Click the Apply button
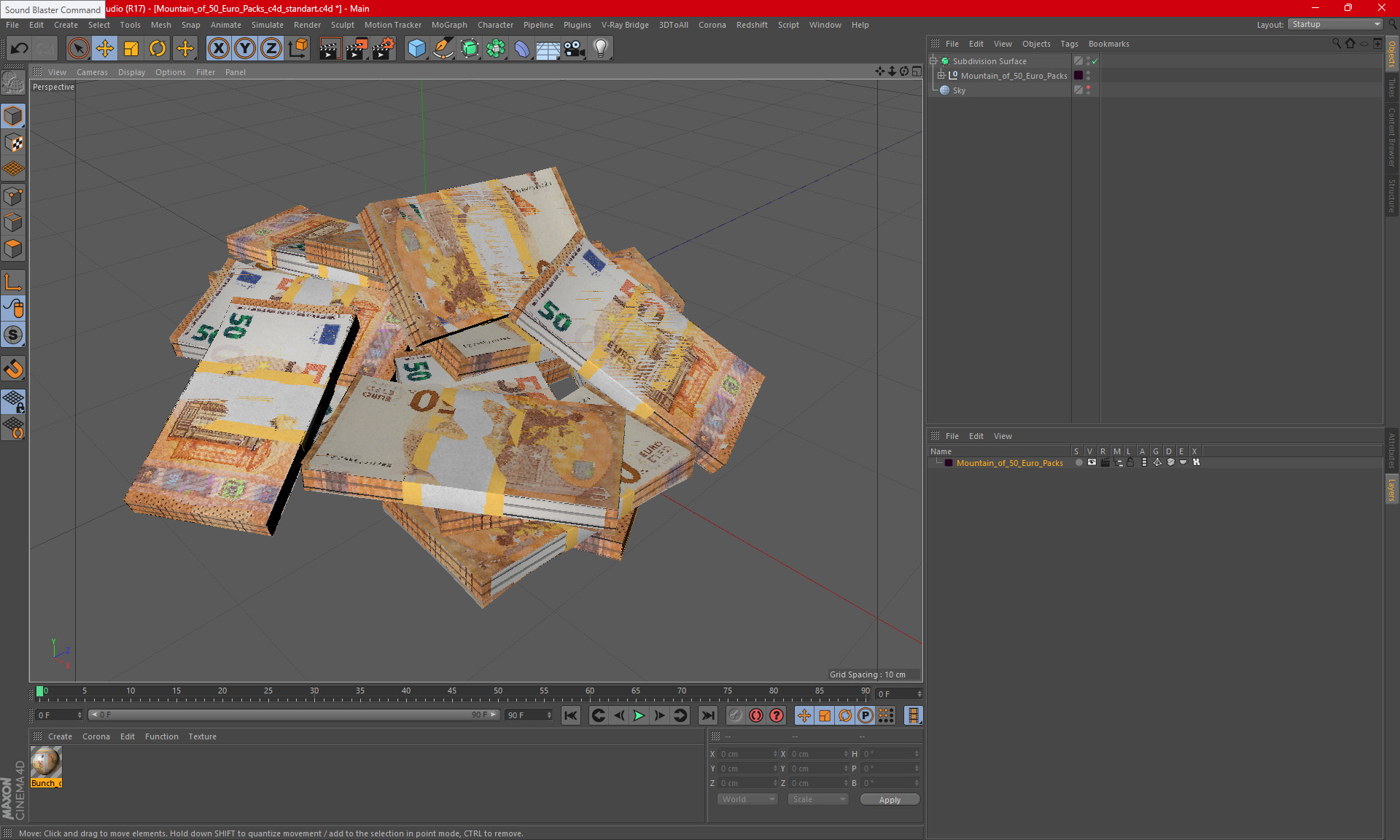This screenshot has width=1400, height=840. pyautogui.click(x=890, y=800)
